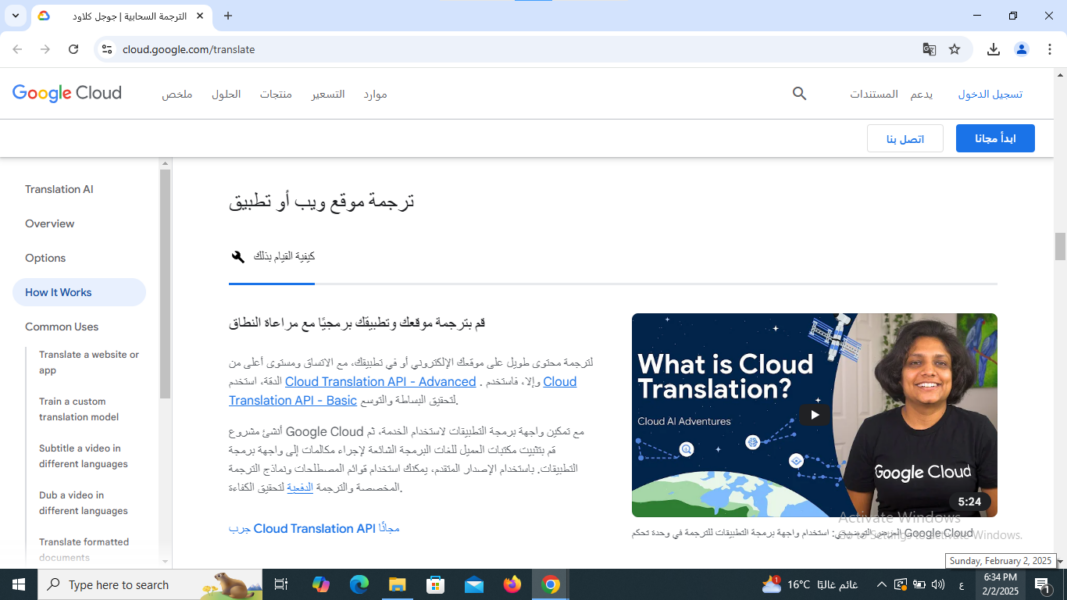Image resolution: width=1067 pixels, height=600 pixels.
Task: Click the translate page icon in address bar
Action: 929,49
